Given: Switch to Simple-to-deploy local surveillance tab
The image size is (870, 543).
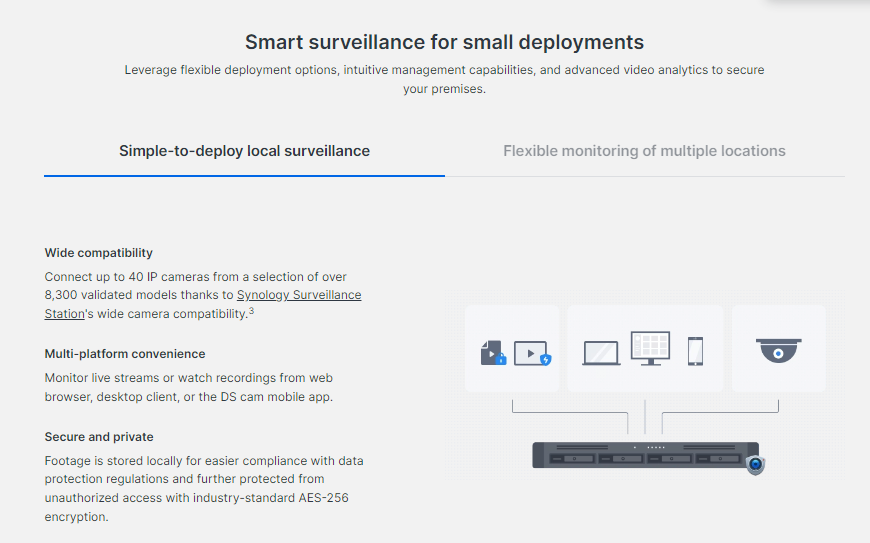Looking at the screenshot, I should (244, 151).
